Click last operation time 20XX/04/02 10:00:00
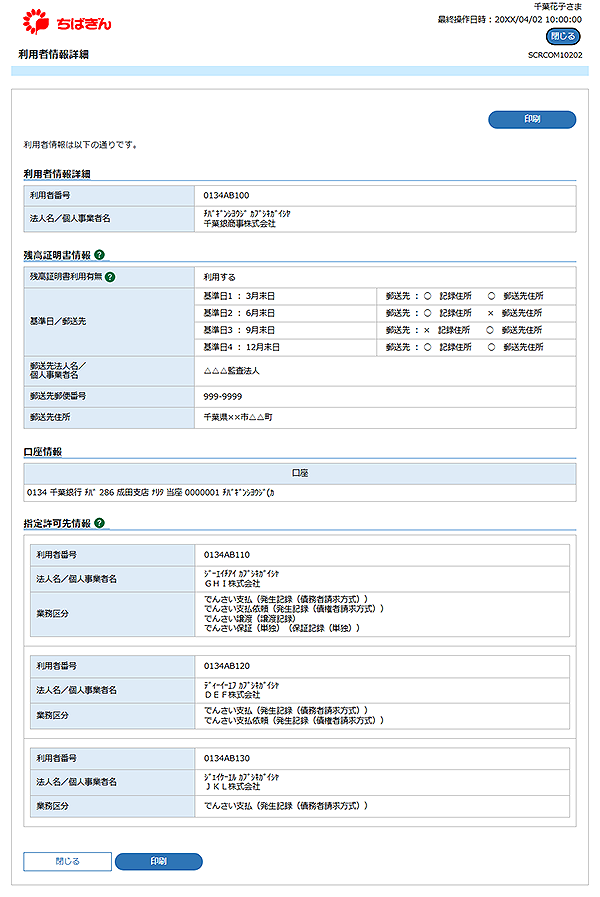Image resolution: width=600 pixels, height=897 pixels. click(538, 19)
